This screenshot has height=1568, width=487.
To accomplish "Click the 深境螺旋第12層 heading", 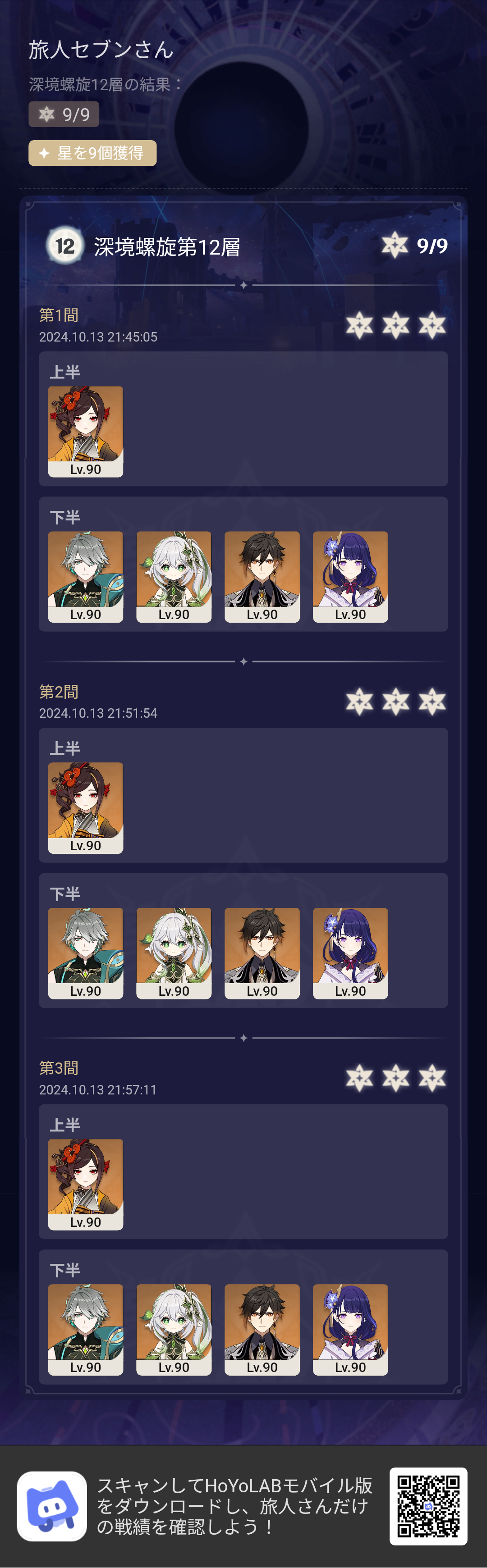I will (x=167, y=247).
